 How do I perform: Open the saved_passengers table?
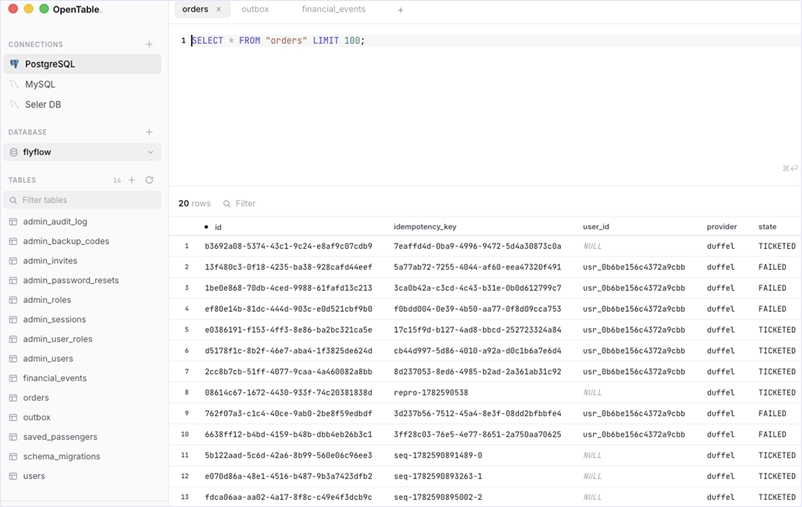pyautogui.click(x=60, y=437)
